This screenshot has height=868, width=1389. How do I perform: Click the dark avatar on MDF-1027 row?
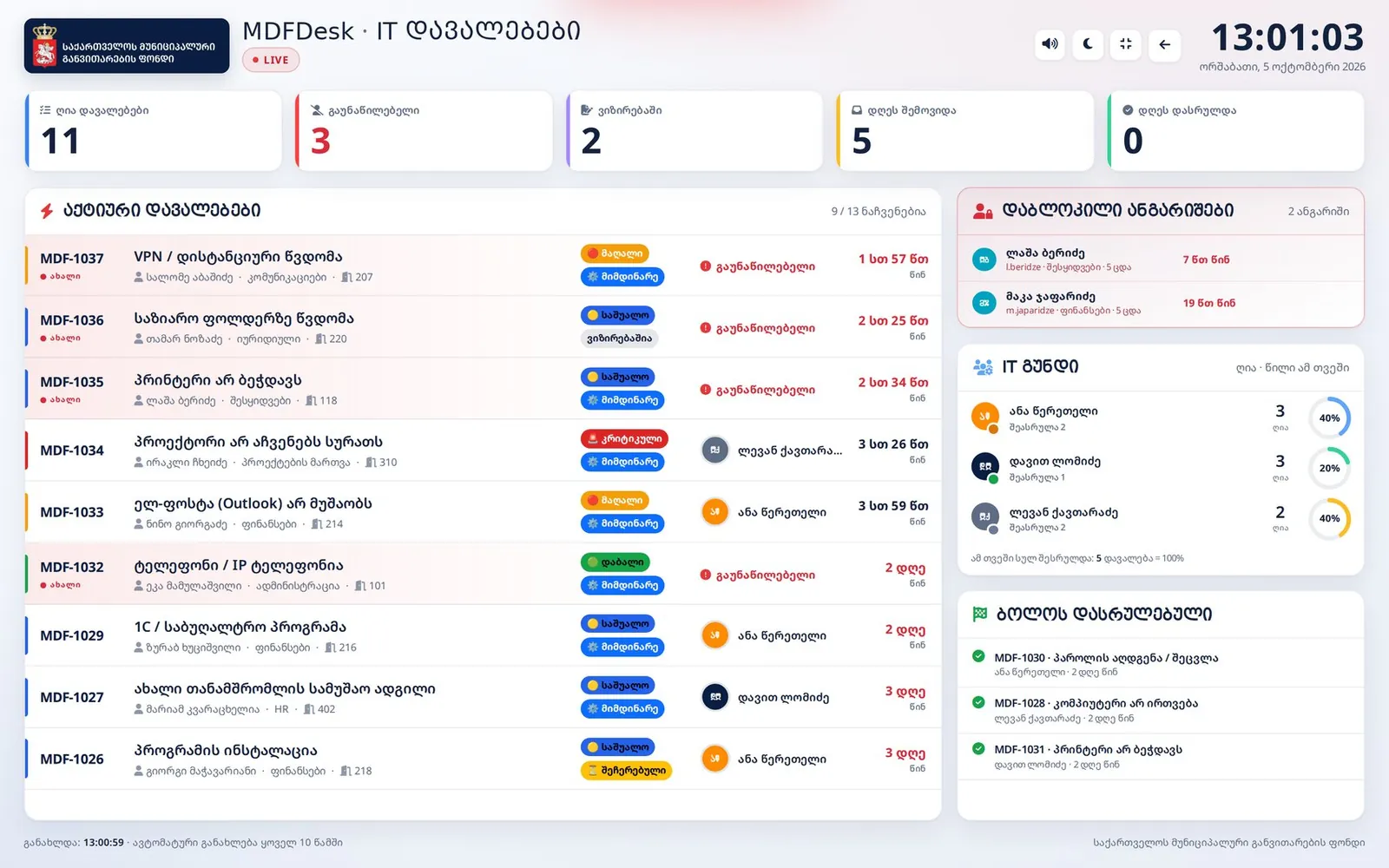tap(714, 696)
